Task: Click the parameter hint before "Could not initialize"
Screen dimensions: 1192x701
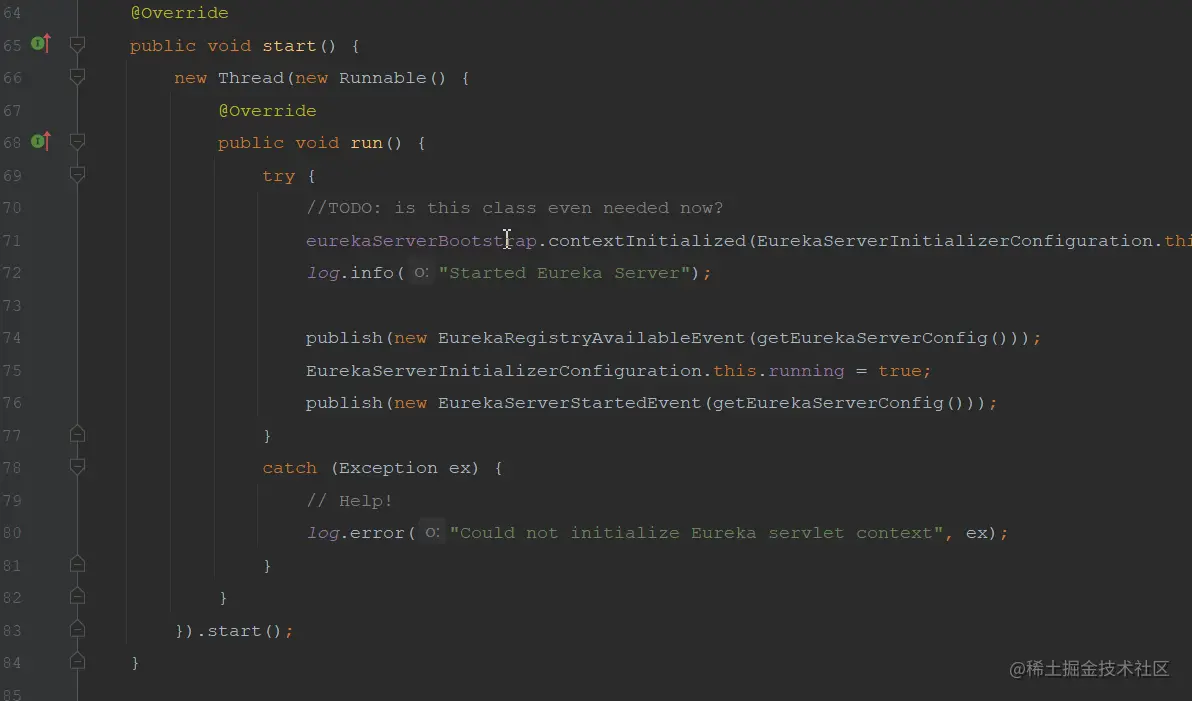Action: 432,532
